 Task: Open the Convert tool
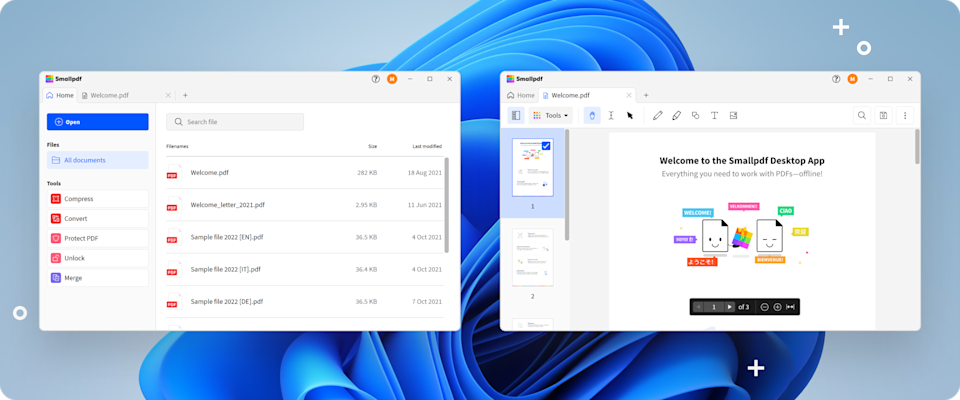pos(97,218)
